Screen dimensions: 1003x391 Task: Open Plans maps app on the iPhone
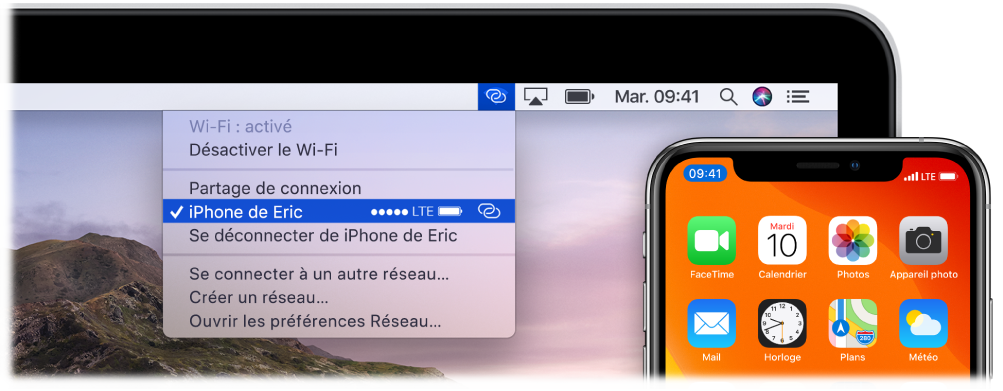click(853, 323)
